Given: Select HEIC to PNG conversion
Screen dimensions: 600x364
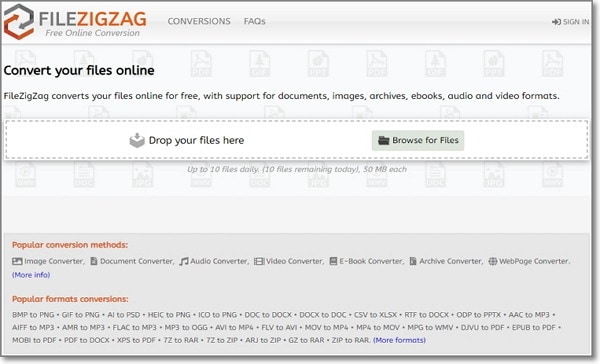Looking at the screenshot, I should click(169, 315).
